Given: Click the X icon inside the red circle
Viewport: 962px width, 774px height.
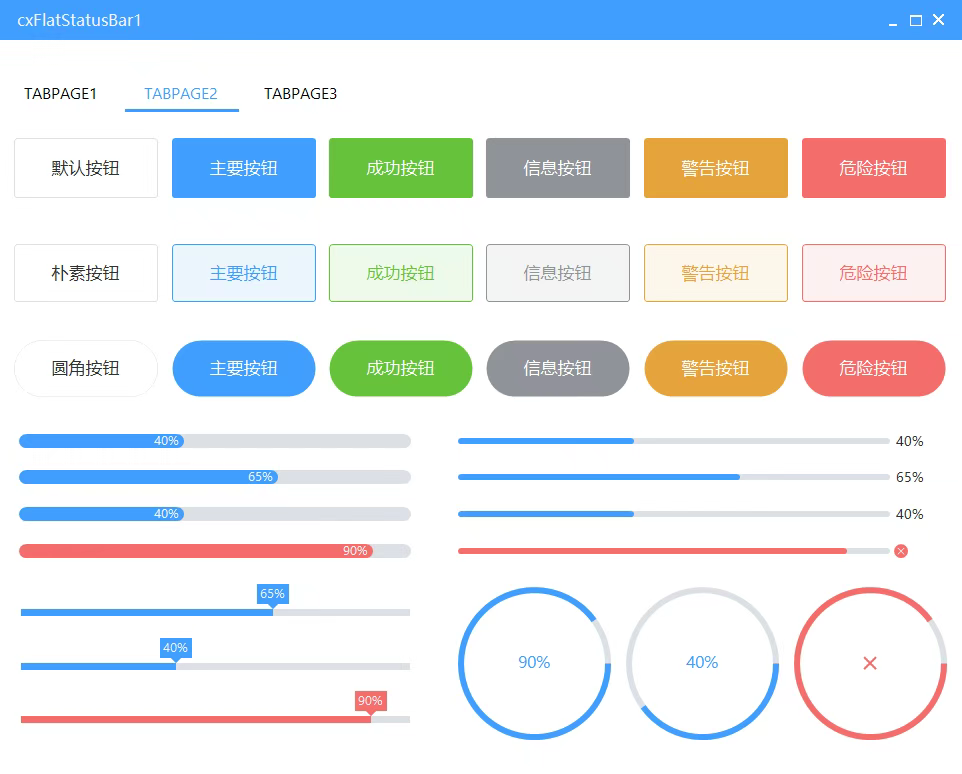Looking at the screenshot, I should tap(870, 663).
